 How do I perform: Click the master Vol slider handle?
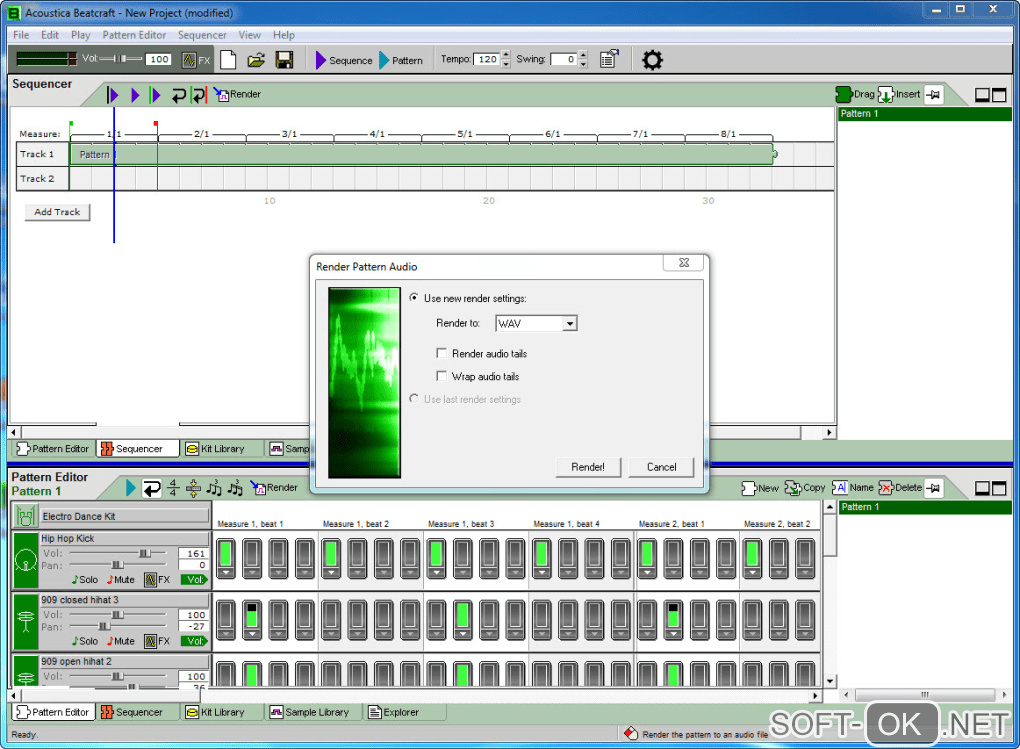point(122,59)
